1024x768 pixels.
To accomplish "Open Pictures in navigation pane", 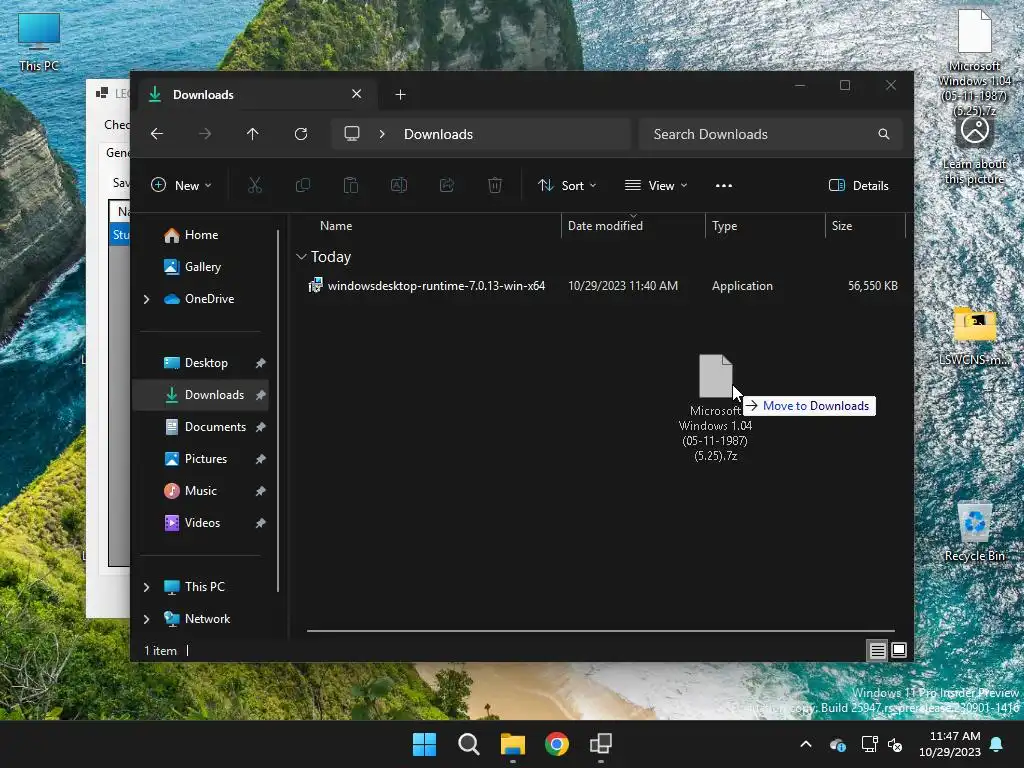I will coord(200,458).
